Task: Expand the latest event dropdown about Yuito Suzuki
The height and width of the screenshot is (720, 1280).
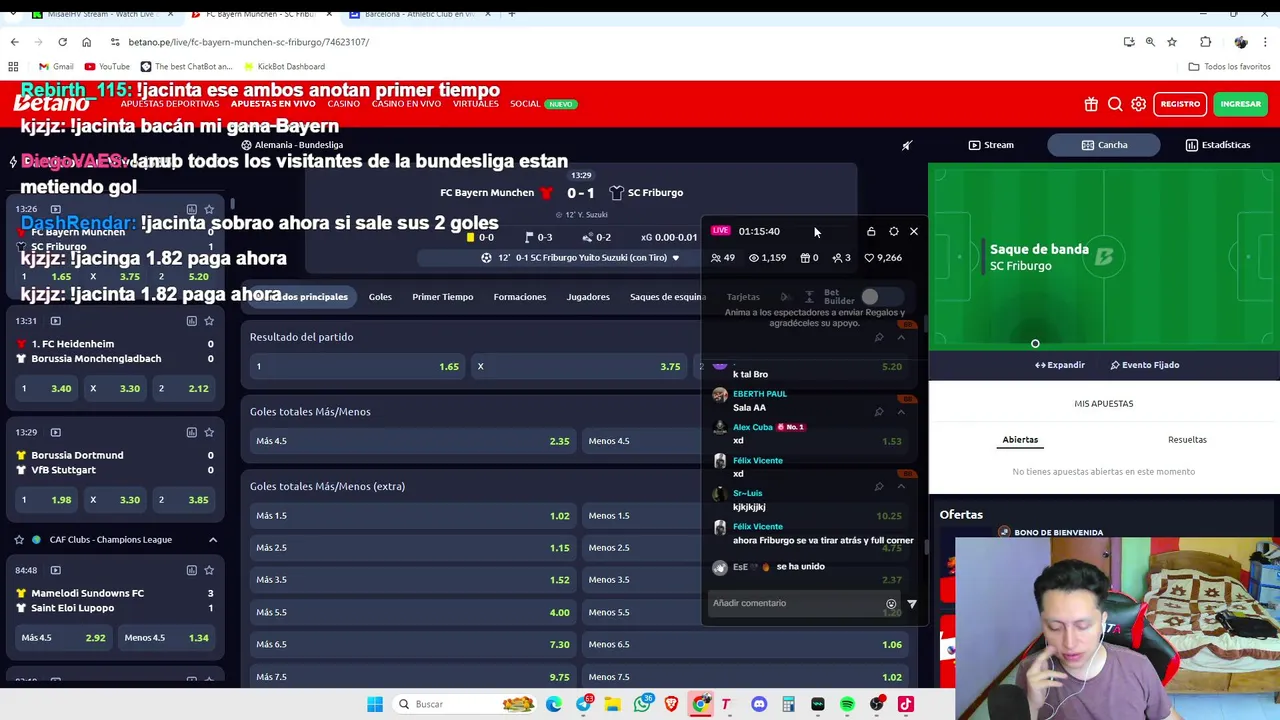Action: [675, 258]
